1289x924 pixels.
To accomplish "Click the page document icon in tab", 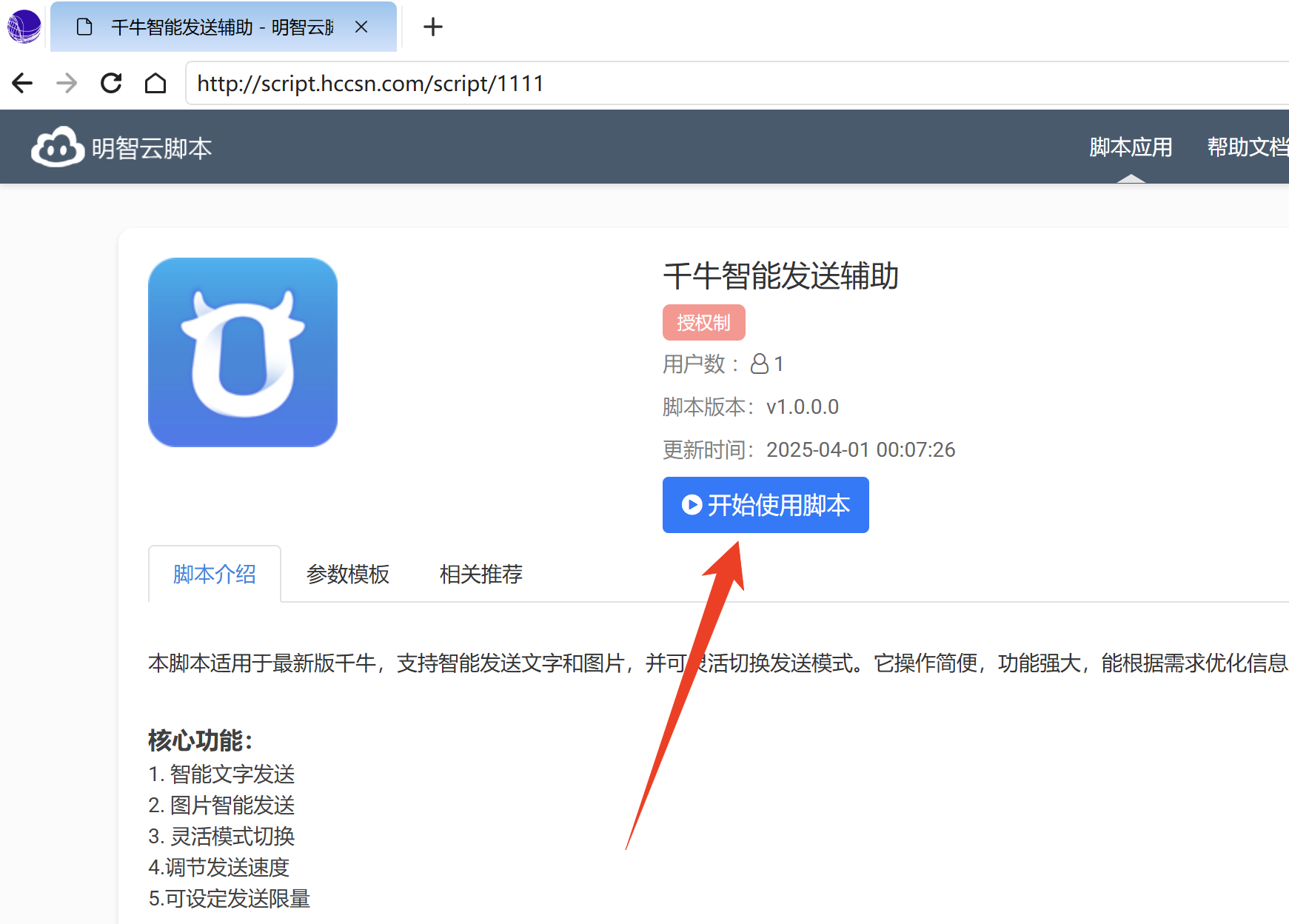I will point(84,27).
